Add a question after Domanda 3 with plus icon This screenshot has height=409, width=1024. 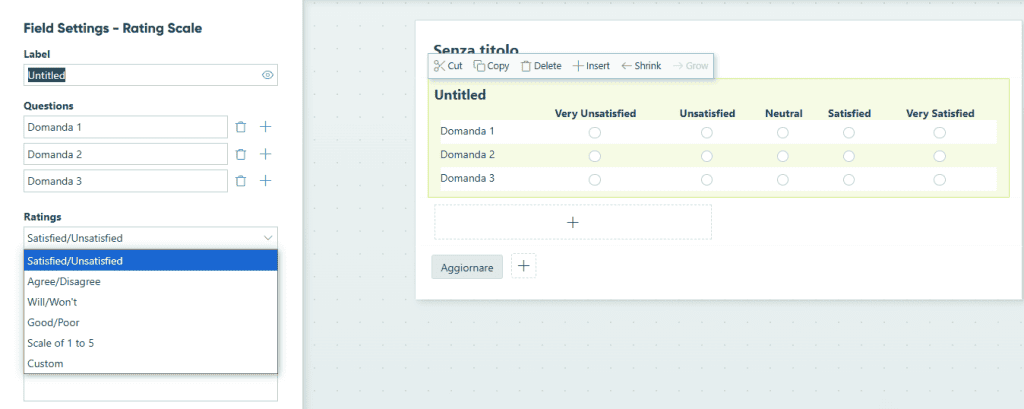pos(265,181)
